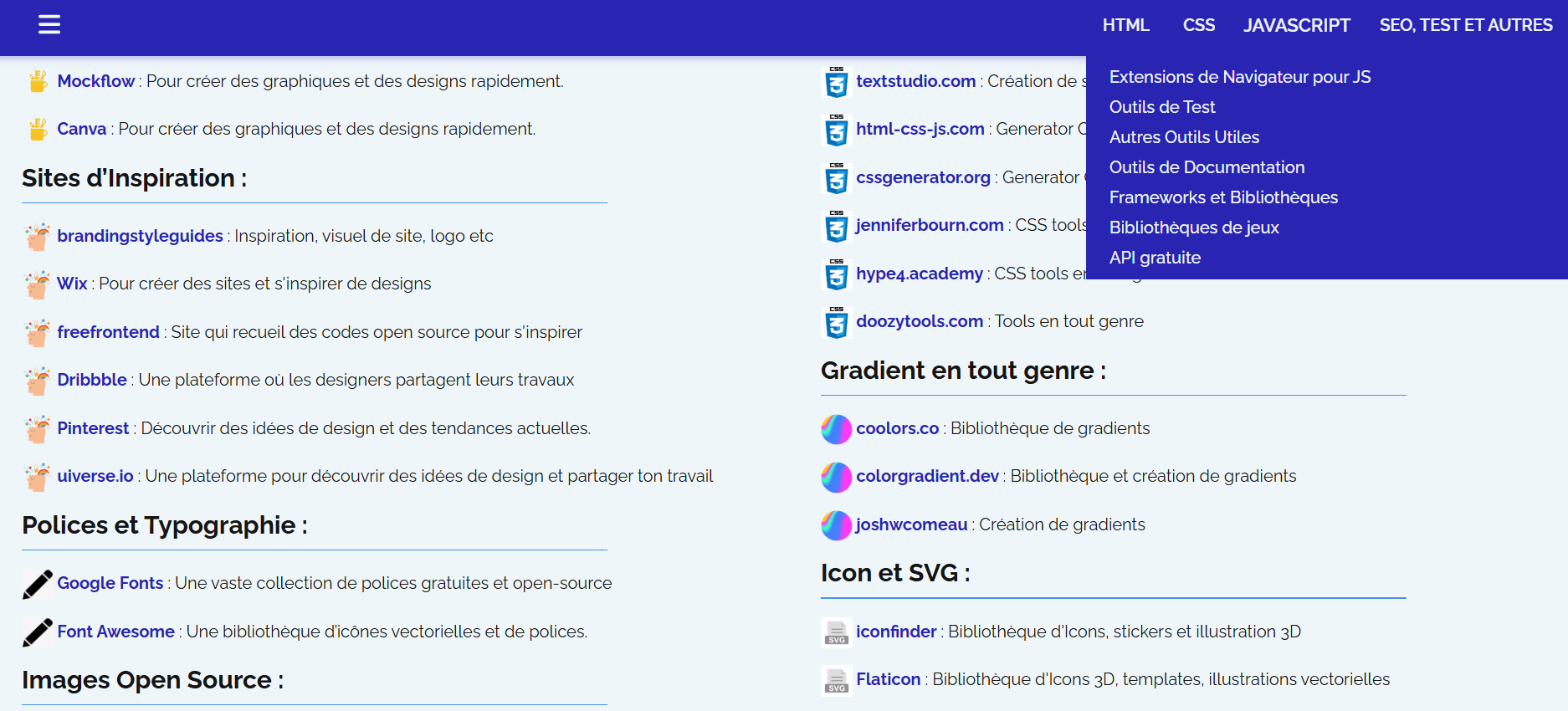1568x711 pixels.
Task: Open the colorgradient.dev link
Action: pos(927,476)
